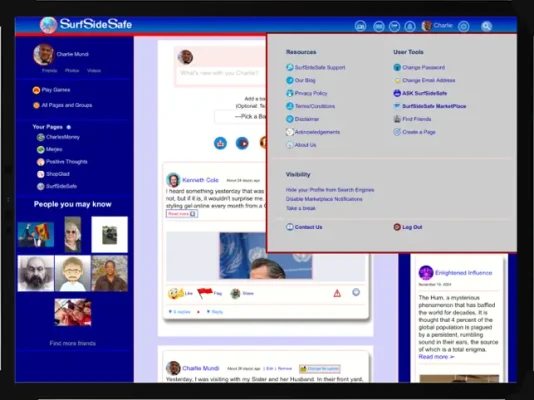Toggle Disable Marketplace Notifications
Viewport: 534px width, 400px height.
pyautogui.click(x=324, y=199)
